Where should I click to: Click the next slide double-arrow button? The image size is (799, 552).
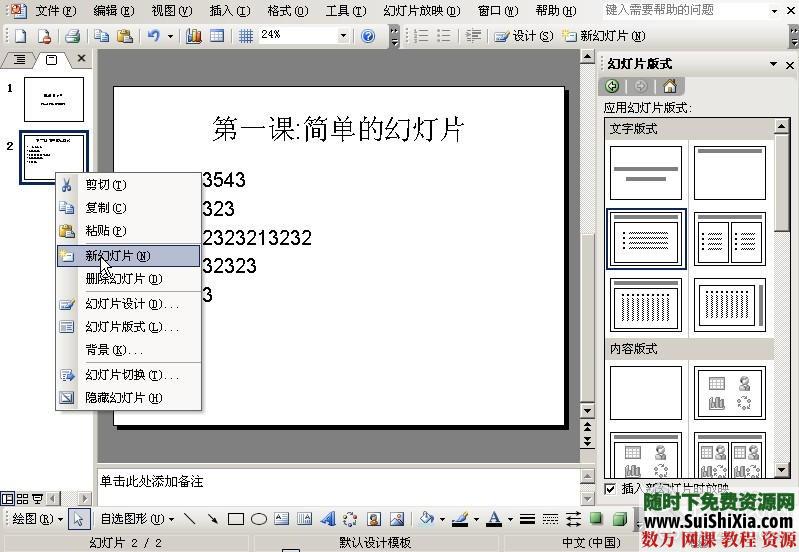pyautogui.click(x=588, y=440)
